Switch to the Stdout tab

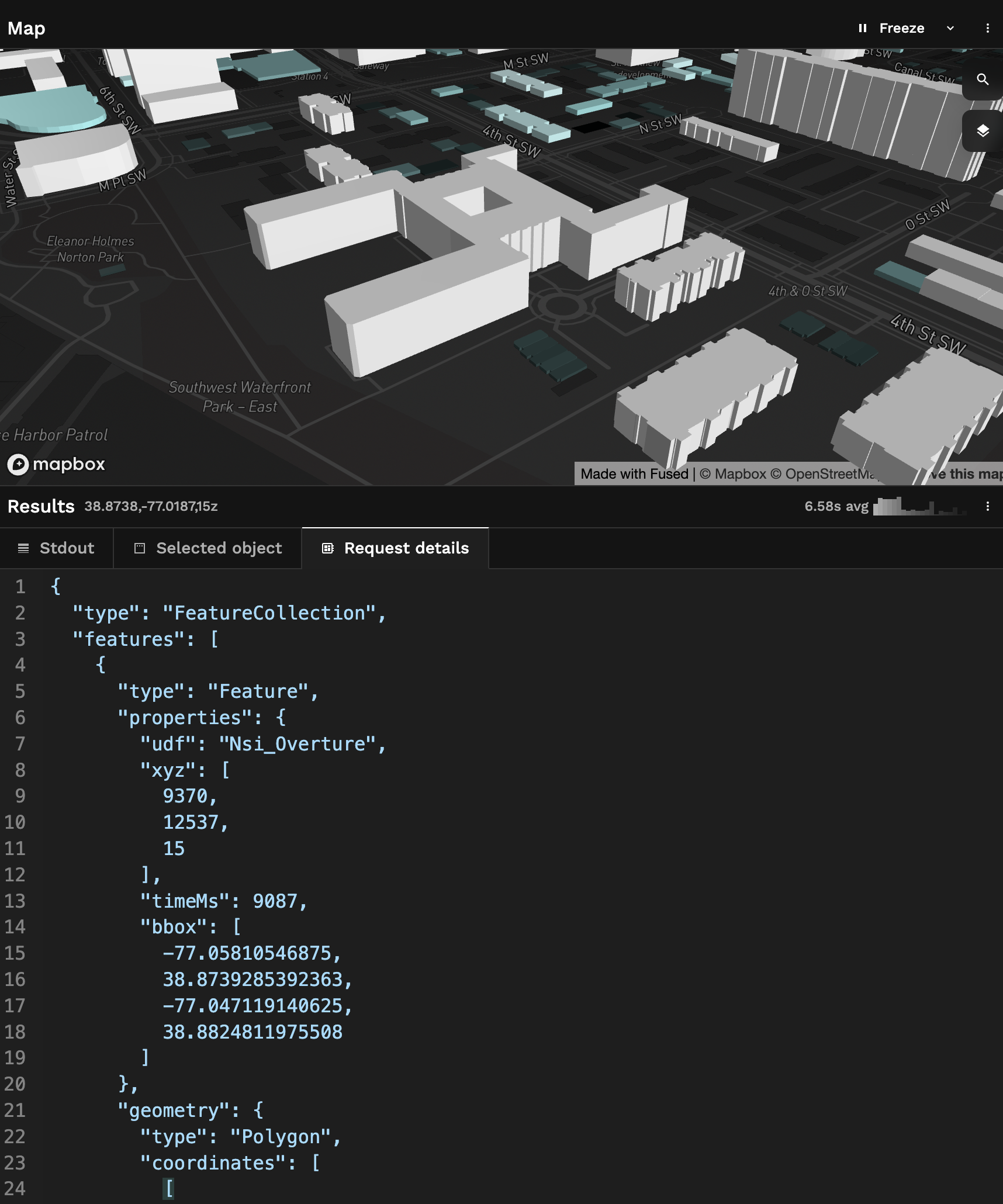pos(57,548)
